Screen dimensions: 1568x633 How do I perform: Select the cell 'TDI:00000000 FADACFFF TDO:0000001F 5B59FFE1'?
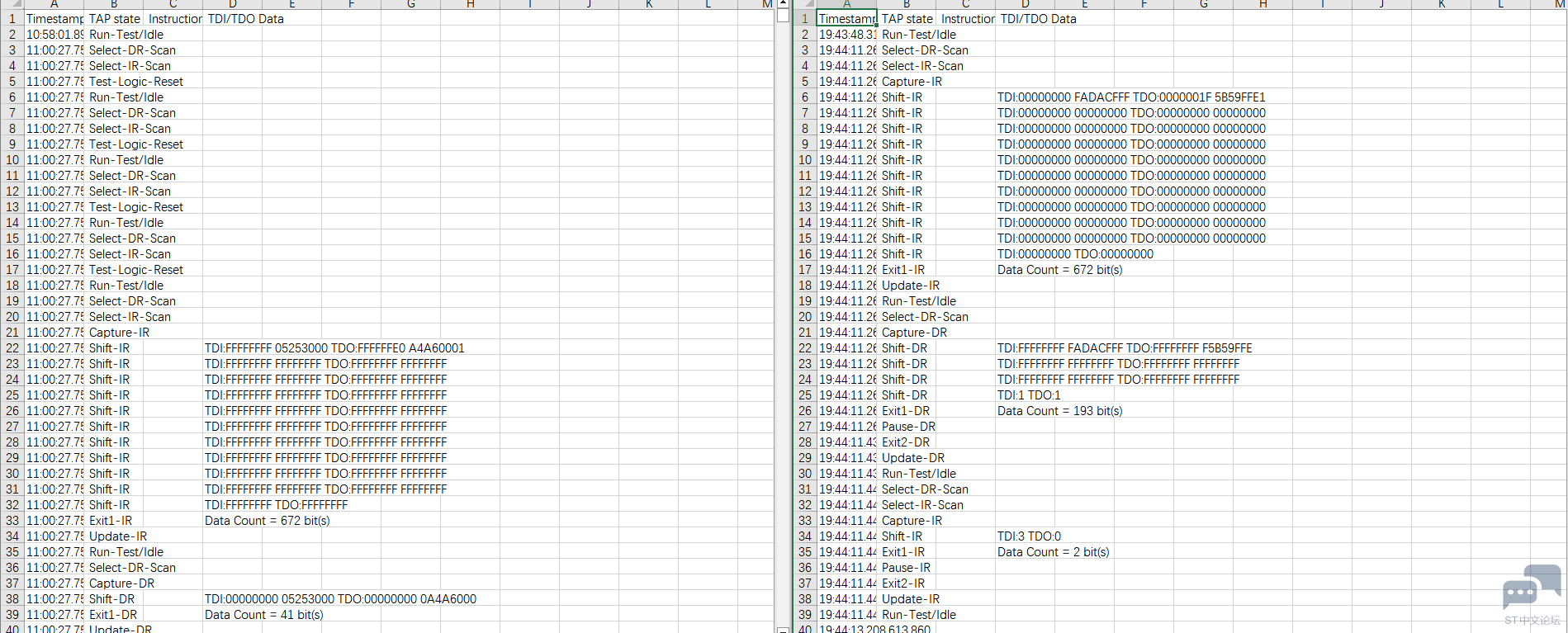[x=1131, y=97]
